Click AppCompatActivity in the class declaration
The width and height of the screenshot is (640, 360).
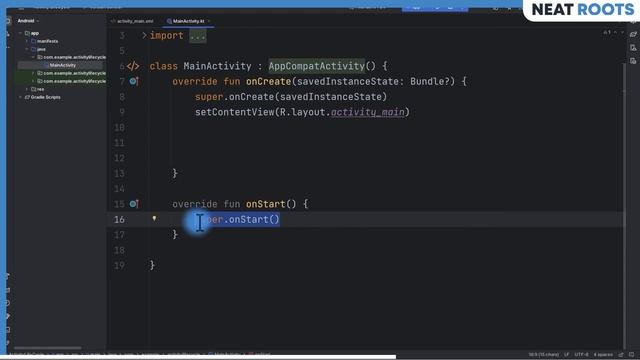[x=317, y=66]
